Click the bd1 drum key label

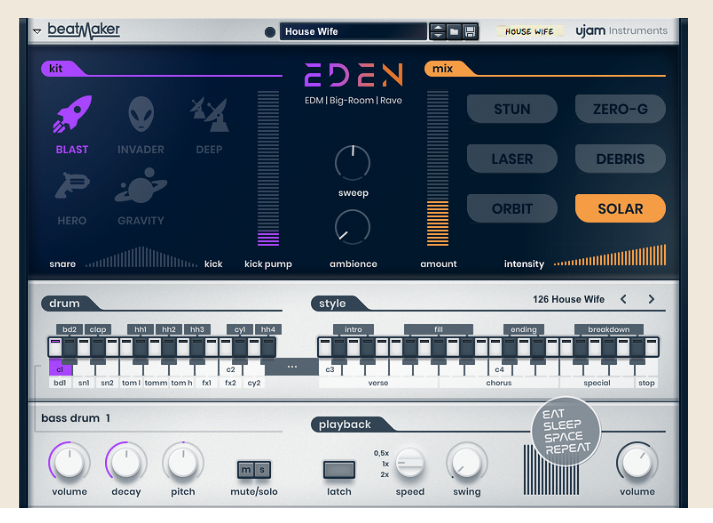(x=60, y=383)
